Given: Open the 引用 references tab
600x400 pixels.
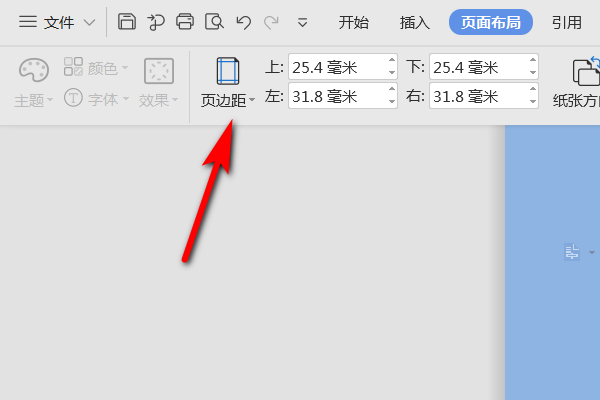Looking at the screenshot, I should pyautogui.click(x=567, y=22).
